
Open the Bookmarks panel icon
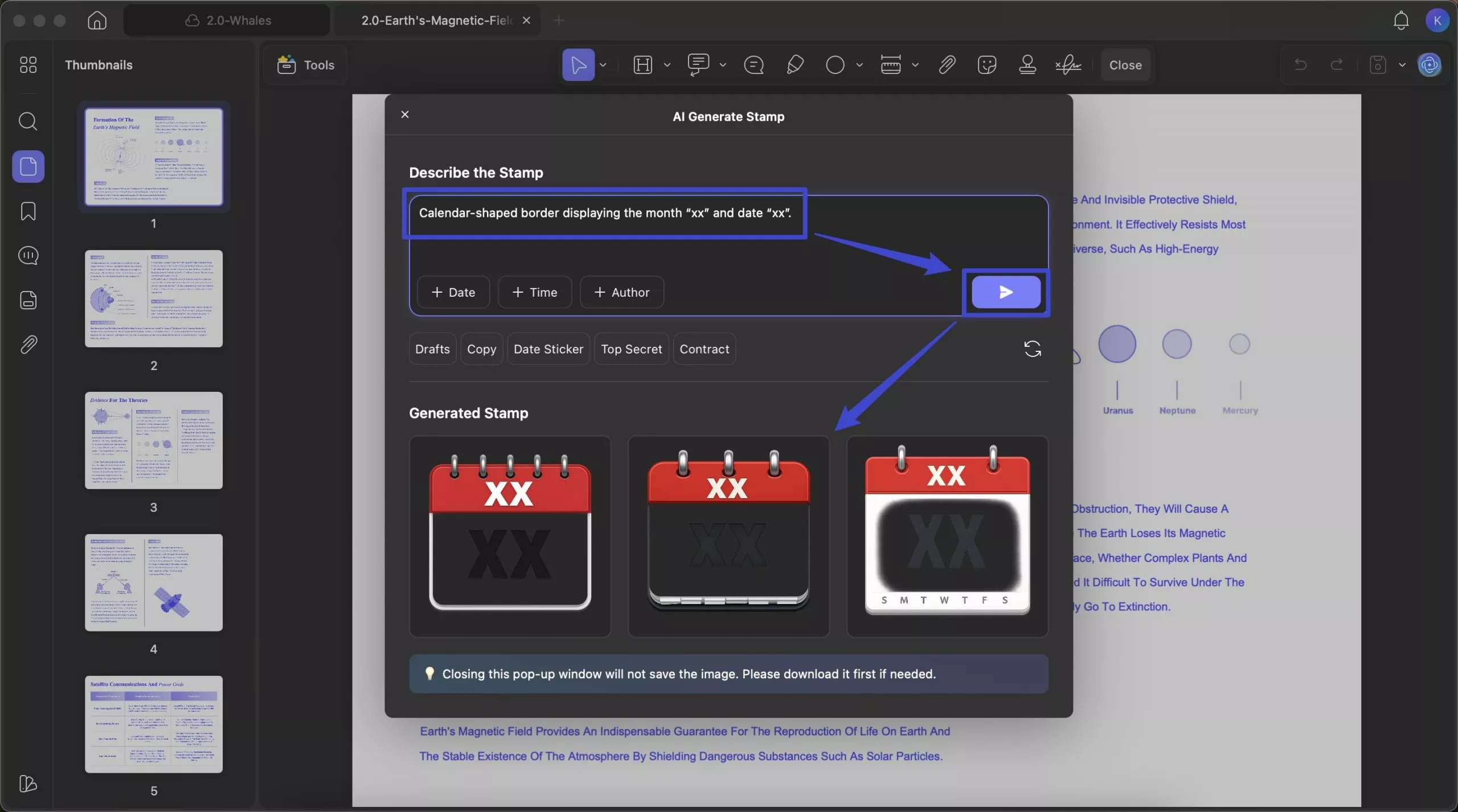click(28, 211)
